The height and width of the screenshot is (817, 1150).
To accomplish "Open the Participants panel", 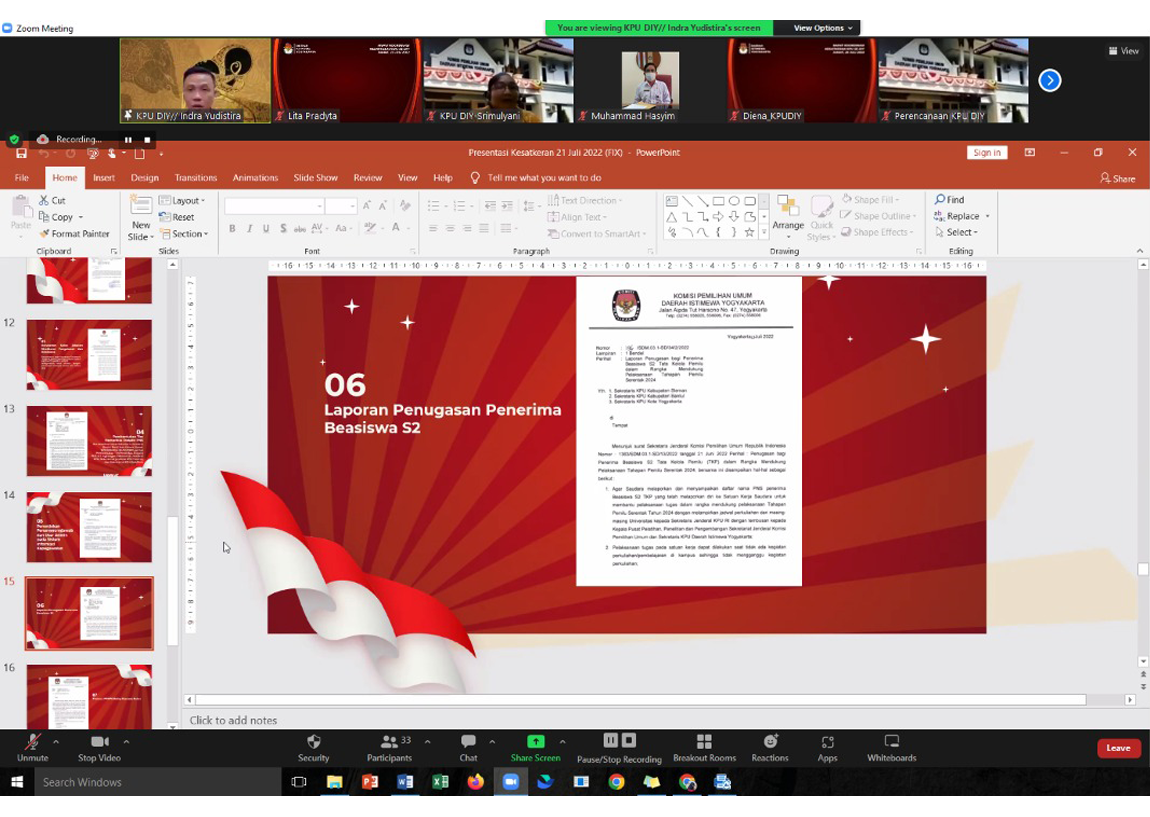I will [389, 746].
